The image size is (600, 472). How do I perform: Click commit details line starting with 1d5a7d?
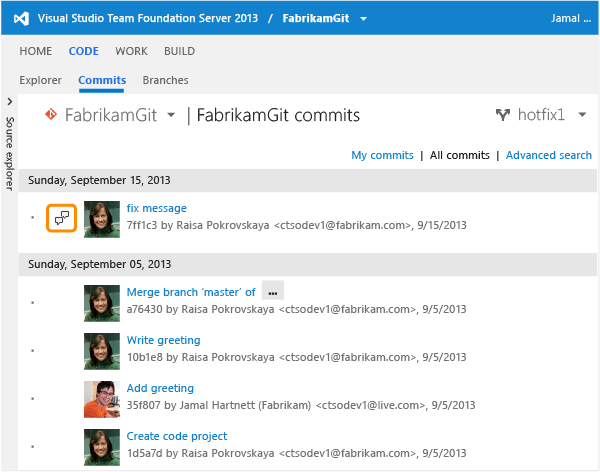tap(297, 453)
